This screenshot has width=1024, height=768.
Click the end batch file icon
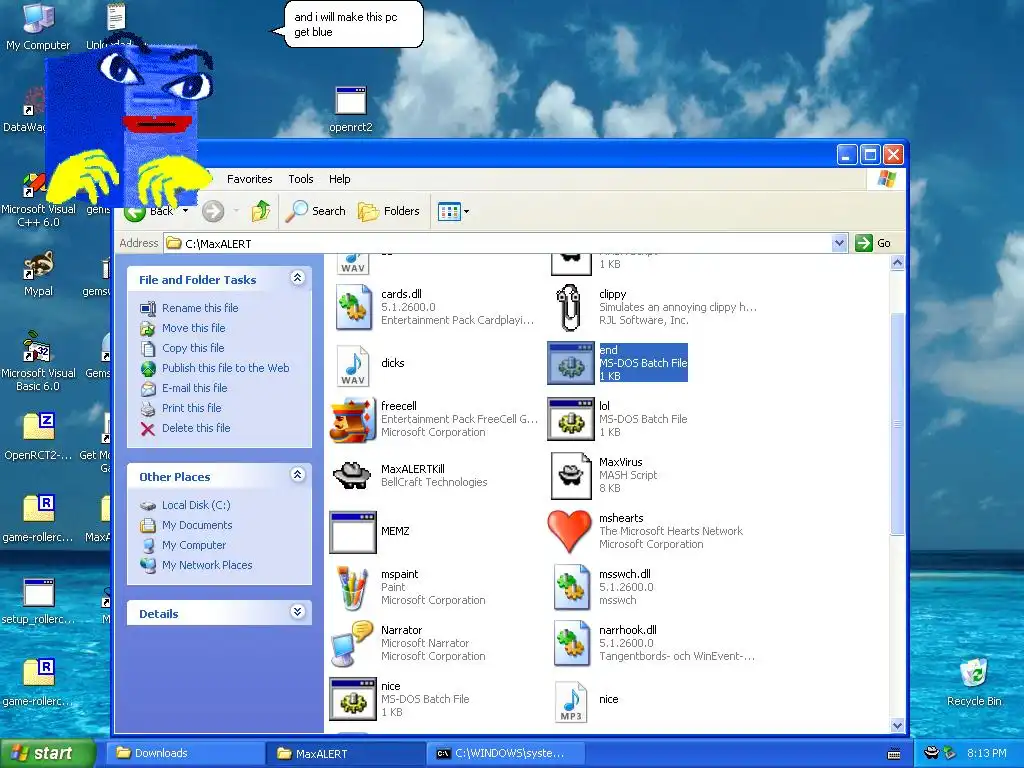coord(571,363)
